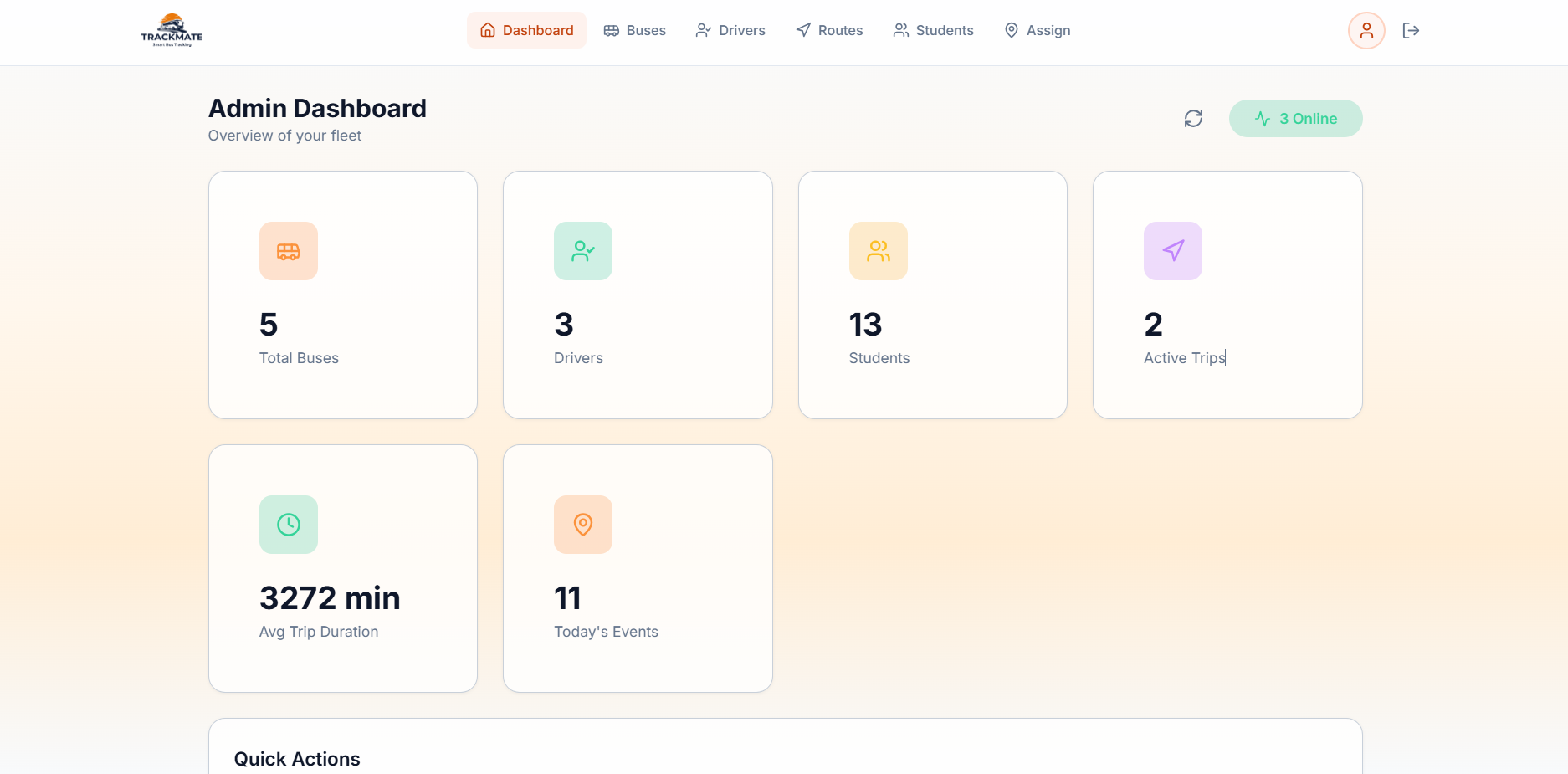This screenshot has width=1568, height=774.
Task: Click the Quick Actions panel heading
Action: 296,759
